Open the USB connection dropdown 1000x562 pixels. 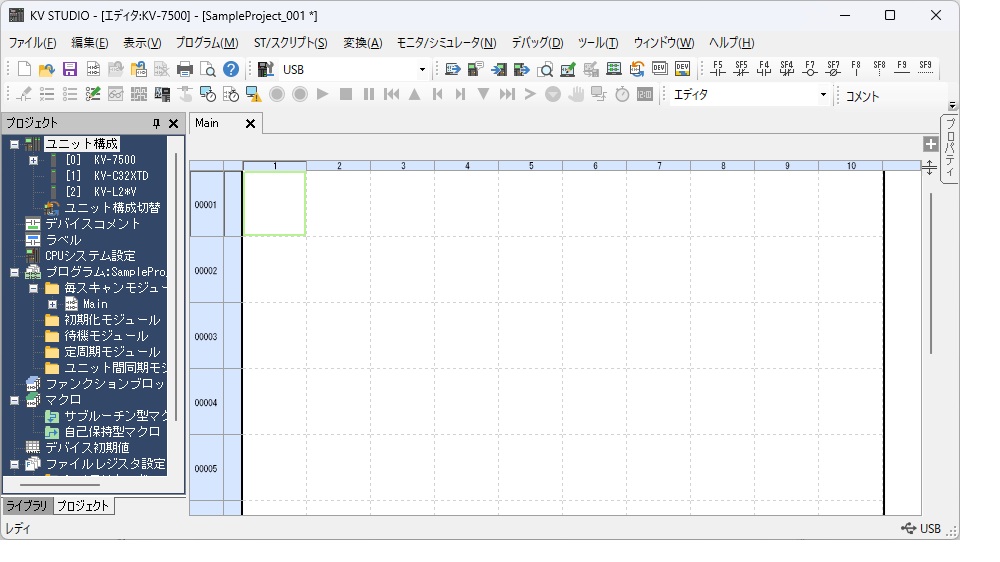coord(422,70)
